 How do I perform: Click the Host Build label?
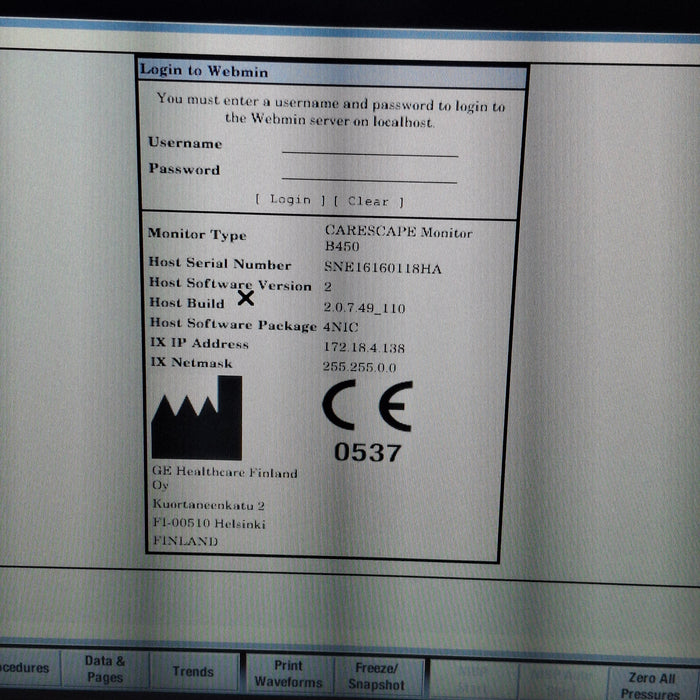pyautogui.click(x=187, y=303)
